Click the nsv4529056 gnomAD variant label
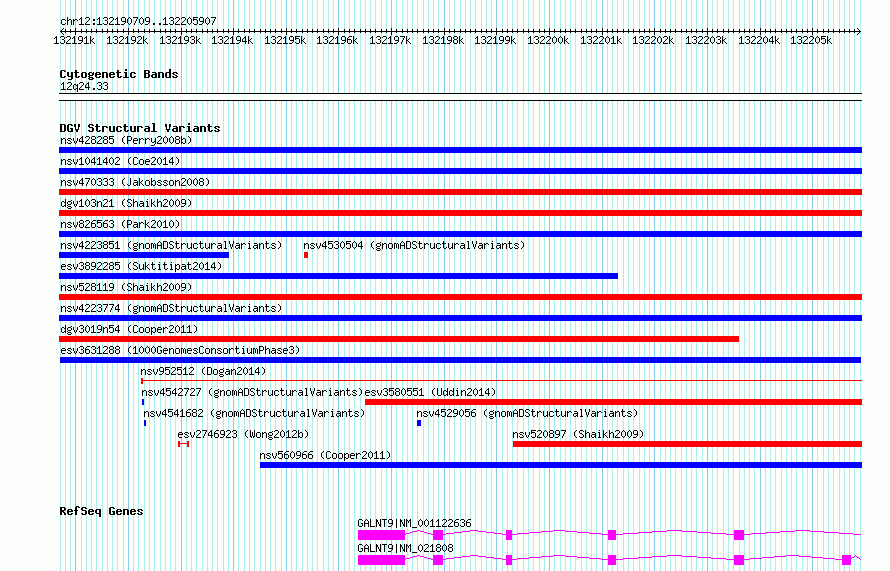 (527, 413)
